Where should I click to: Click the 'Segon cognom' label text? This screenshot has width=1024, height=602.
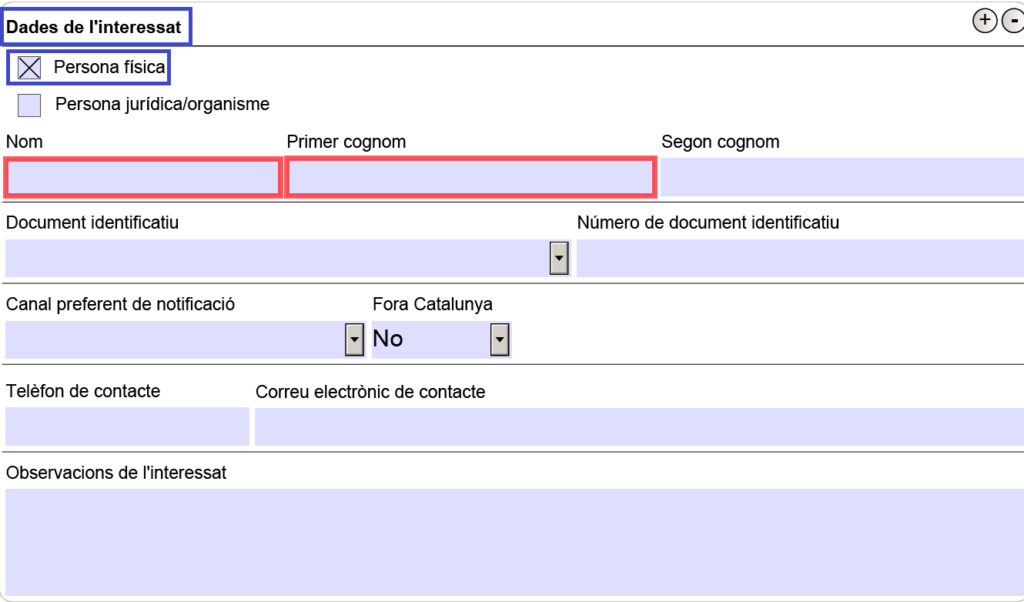click(x=720, y=142)
